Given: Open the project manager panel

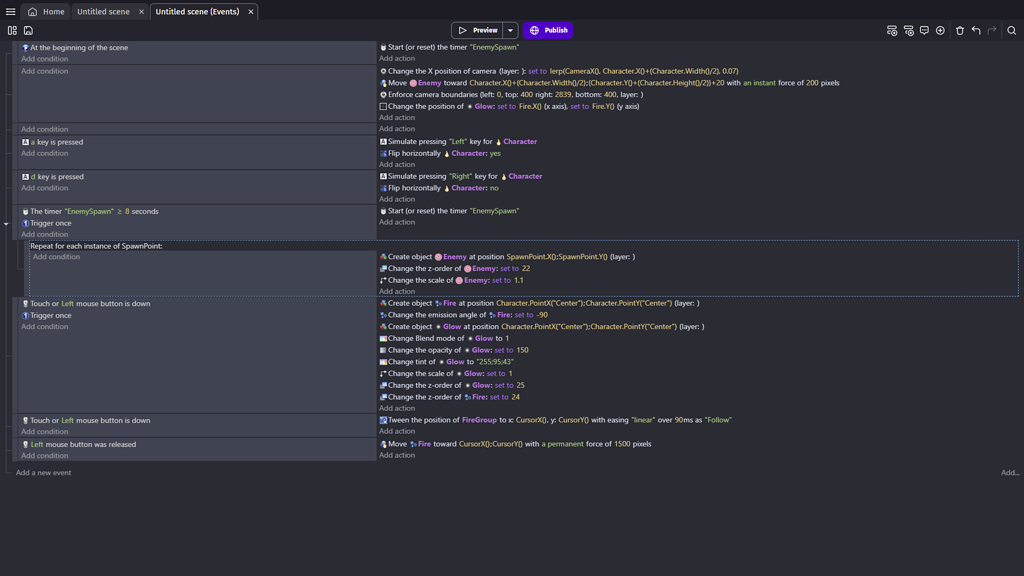Looking at the screenshot, I should pos(12,30).
